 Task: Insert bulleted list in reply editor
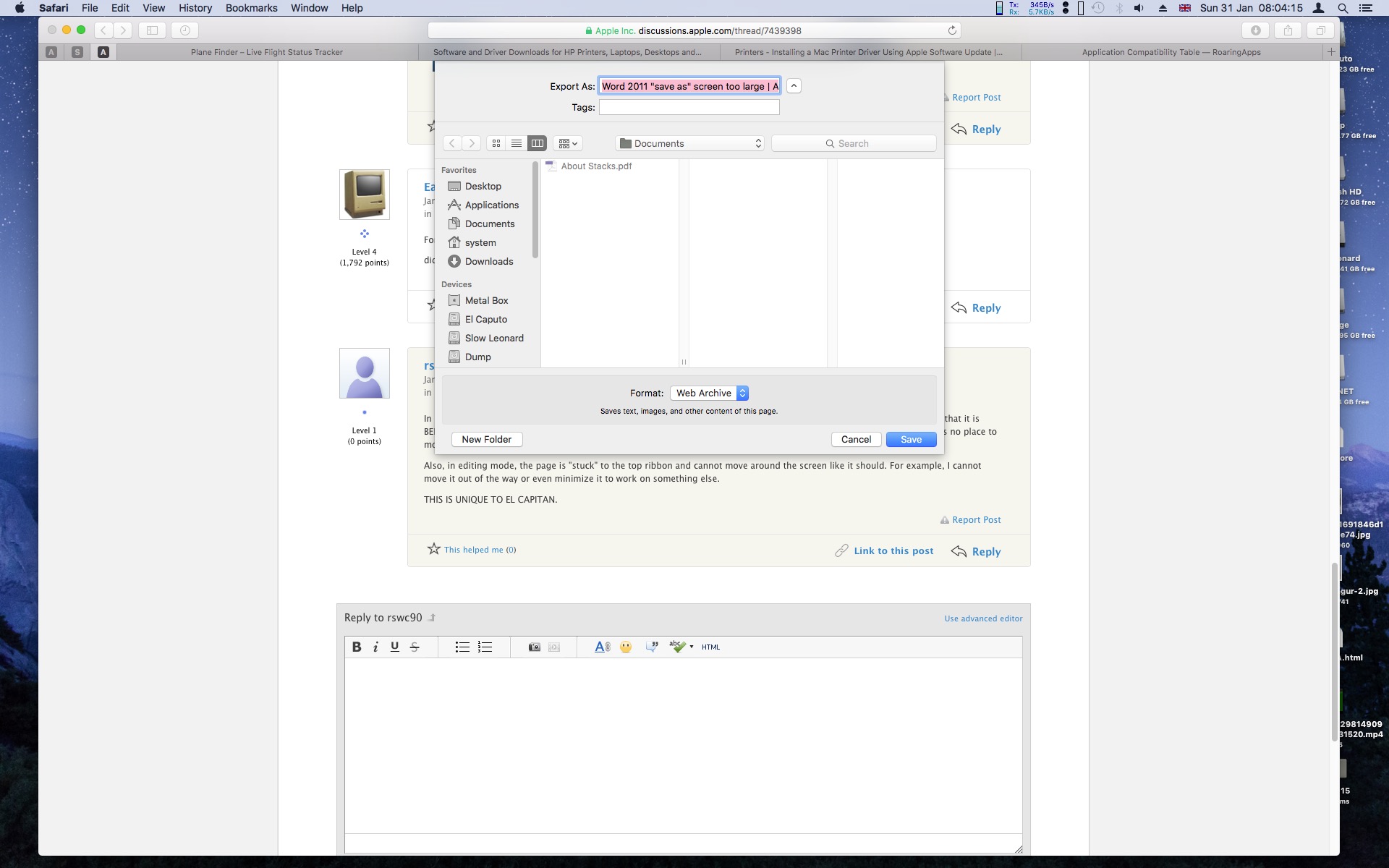click(462, 647)
